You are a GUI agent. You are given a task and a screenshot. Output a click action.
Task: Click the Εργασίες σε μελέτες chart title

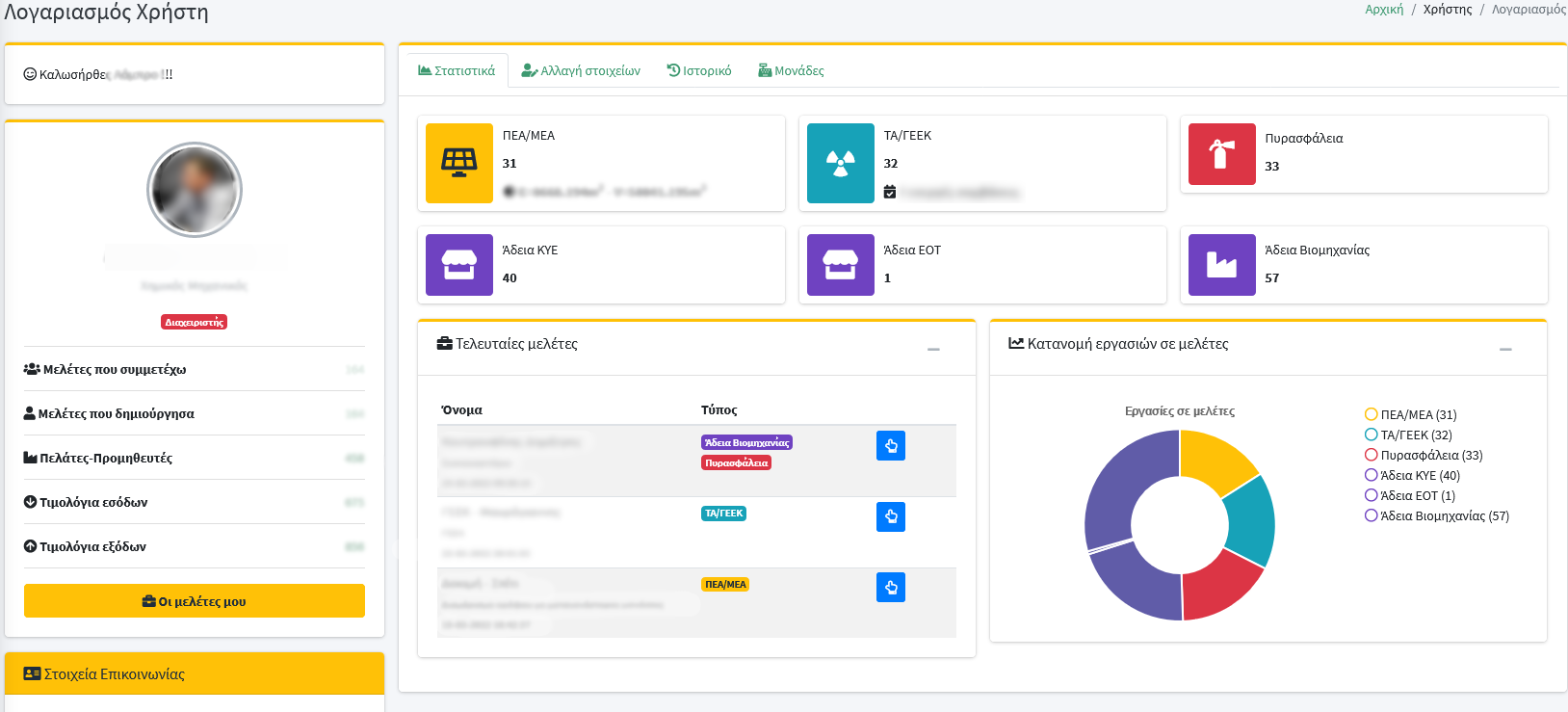(1180, 411)
